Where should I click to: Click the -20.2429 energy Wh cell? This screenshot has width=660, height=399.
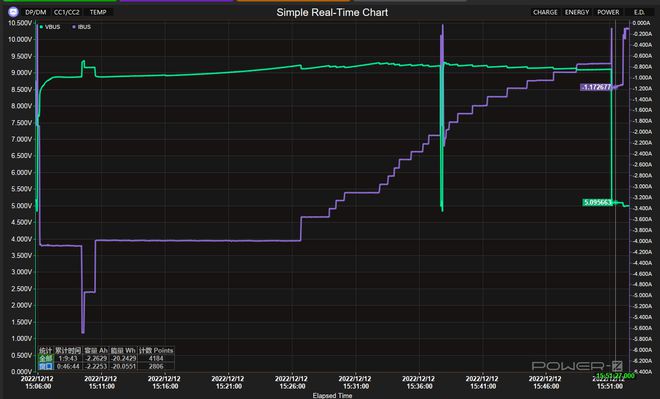123,358
